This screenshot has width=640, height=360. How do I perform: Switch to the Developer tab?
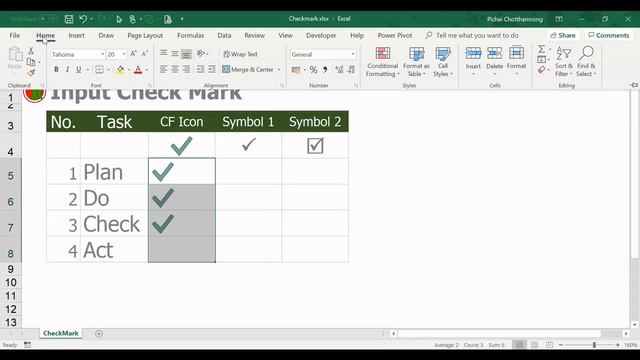[x=321, y=36]
